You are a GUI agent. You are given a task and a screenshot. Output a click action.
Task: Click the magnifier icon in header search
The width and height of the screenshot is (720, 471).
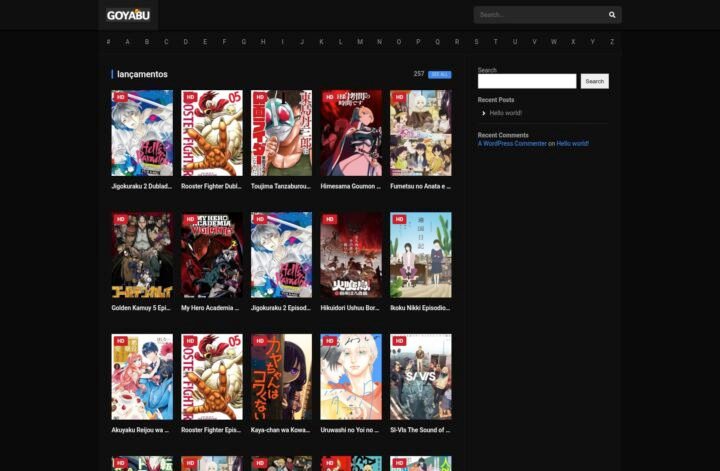pyautogui.click(x=612, y=15)
